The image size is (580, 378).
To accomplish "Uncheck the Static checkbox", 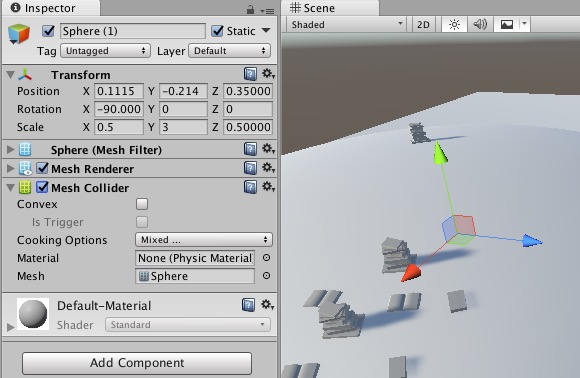I will point(218,31).
